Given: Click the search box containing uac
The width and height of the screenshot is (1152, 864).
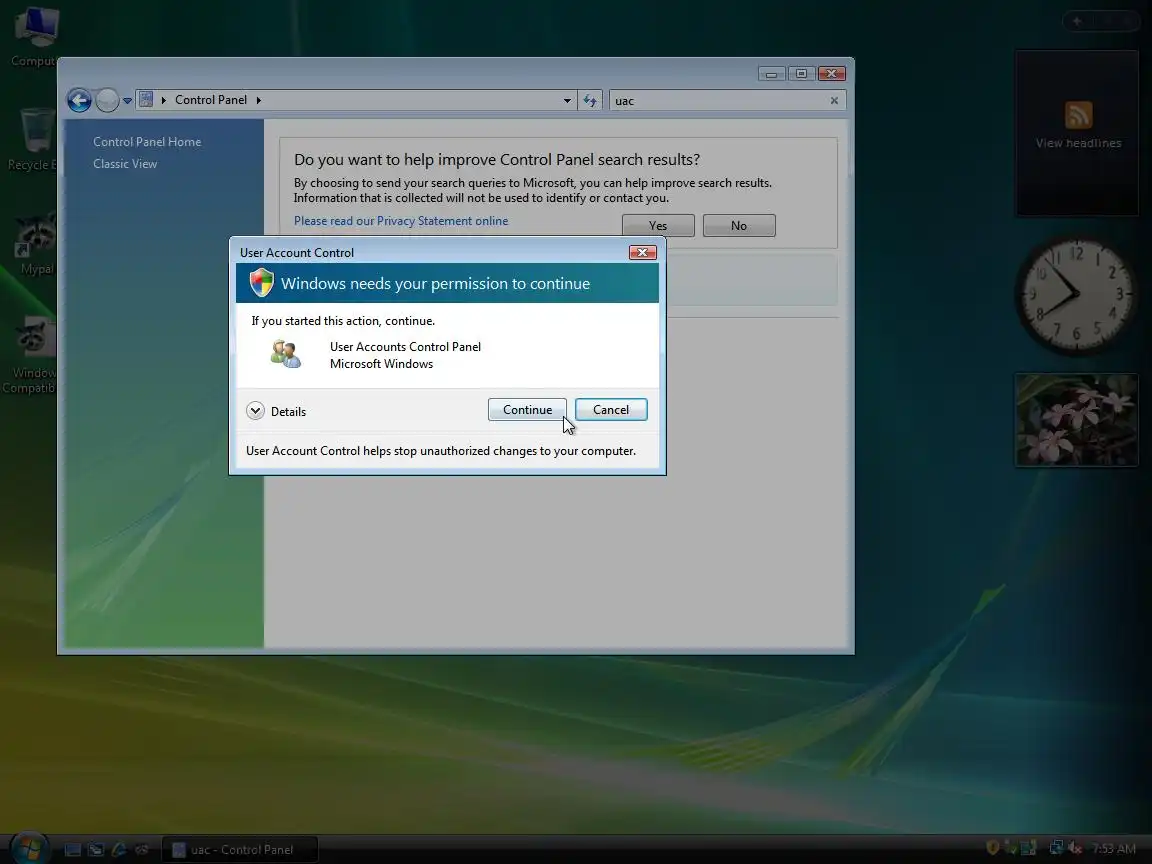Looking at the screenshot, I should click(x=720, y=101).
